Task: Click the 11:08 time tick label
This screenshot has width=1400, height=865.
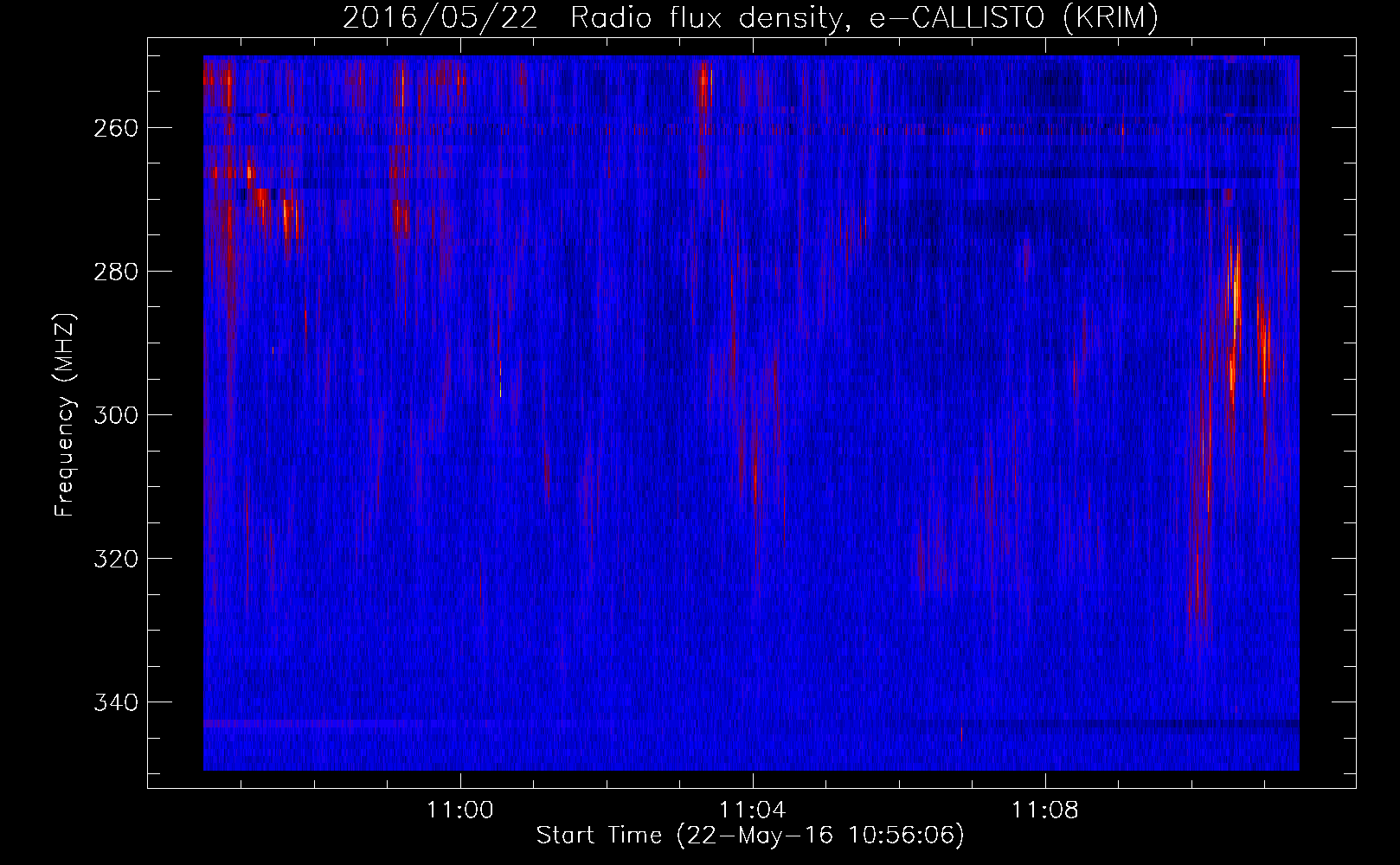Action: click(1045, 811)
